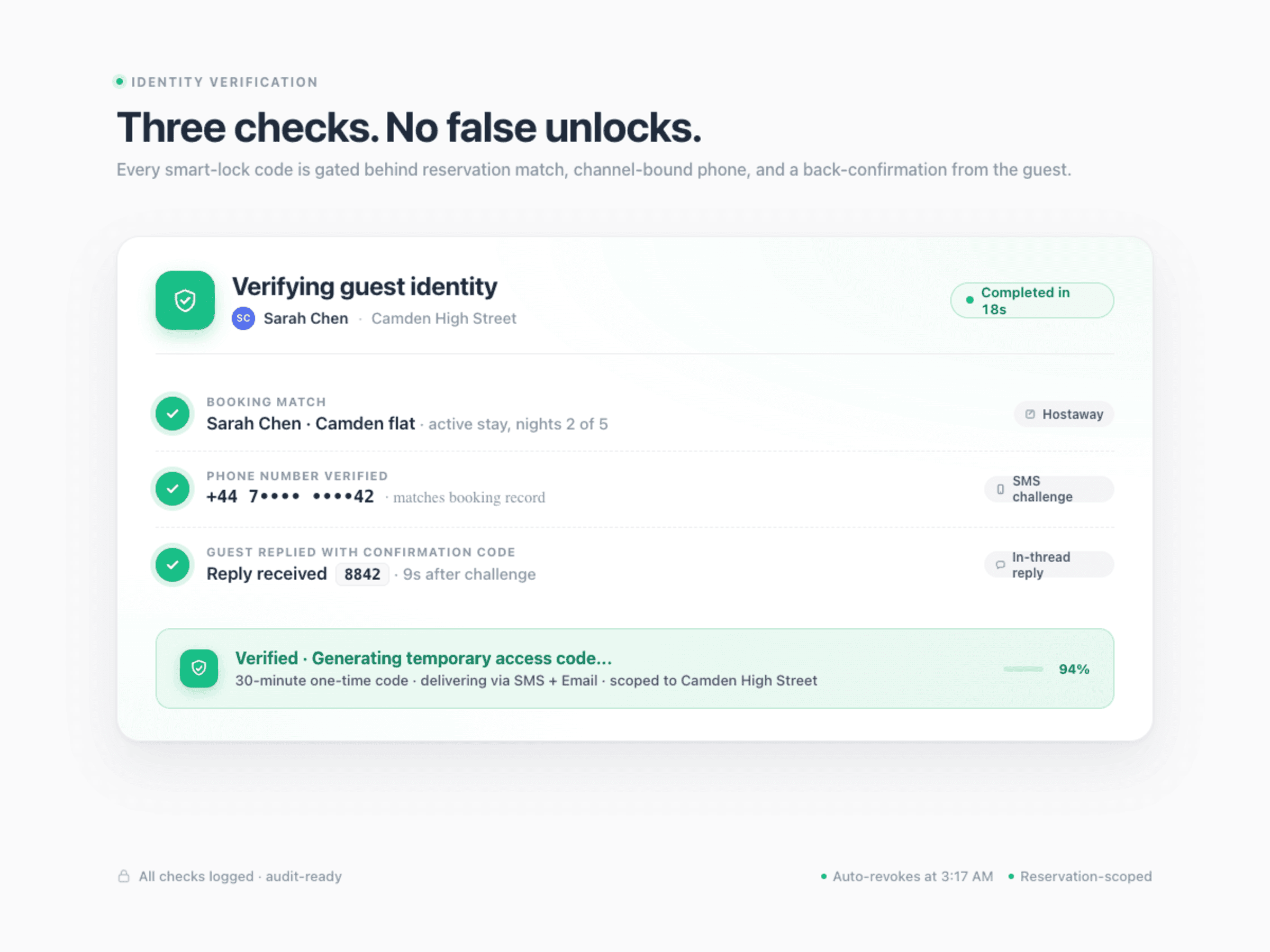The width and height of the screenshot is (1270, 952).
Task: Click the green dot before Reservation-scoped
Action: 1011,876
